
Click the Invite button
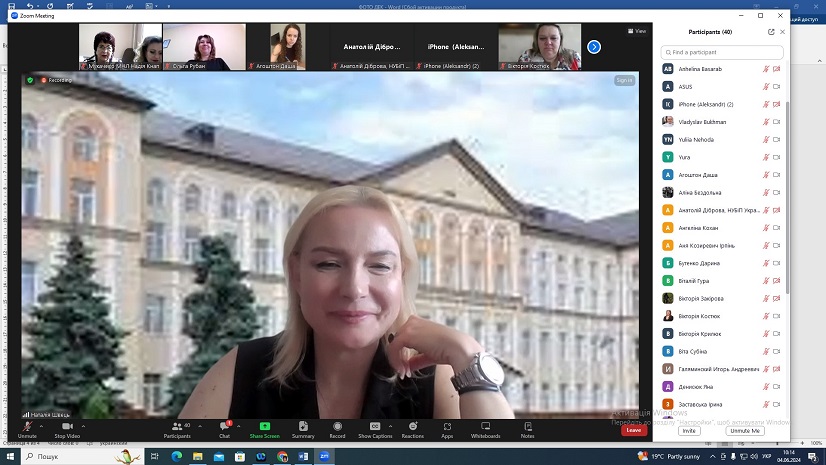689,431
